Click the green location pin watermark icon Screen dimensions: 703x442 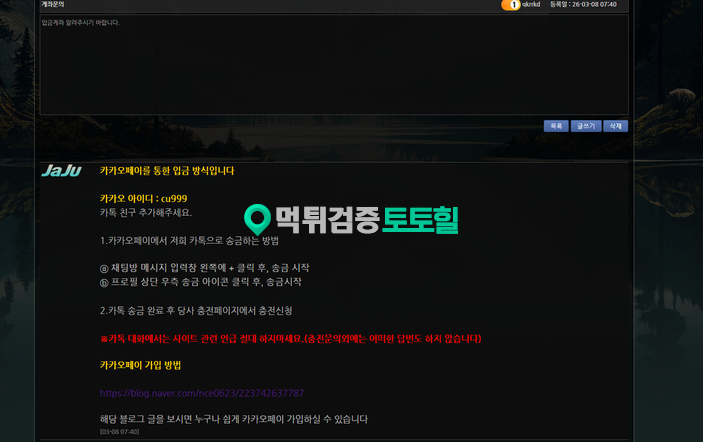258,220
